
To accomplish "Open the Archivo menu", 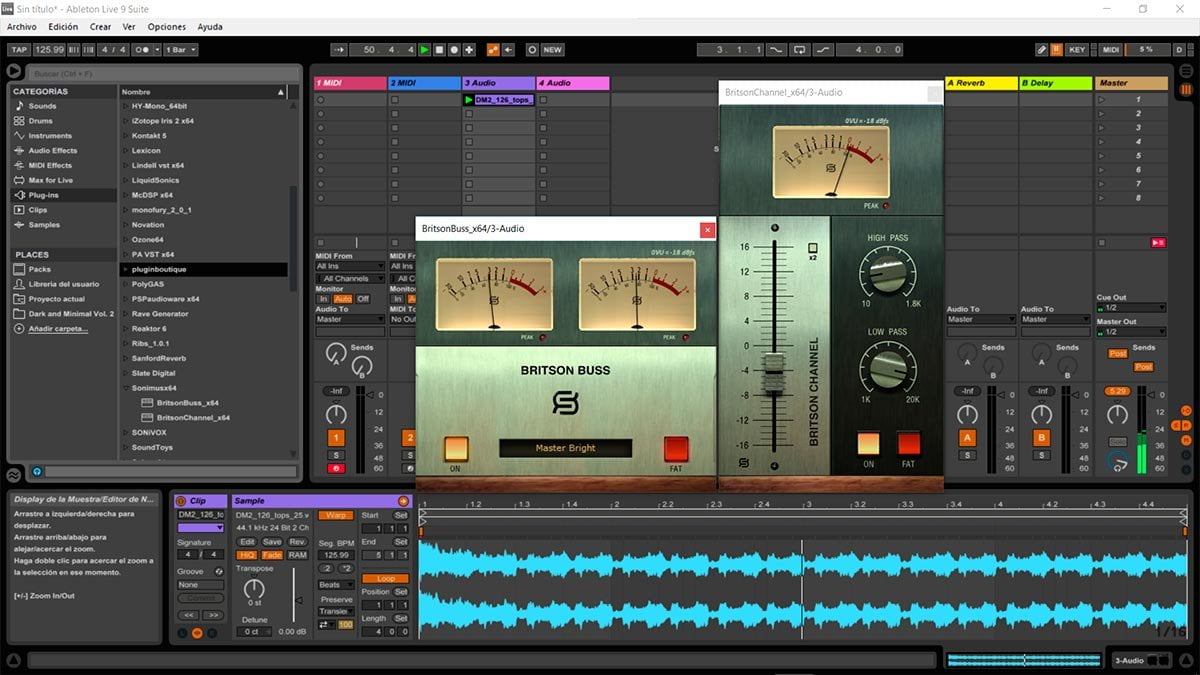I will [21, 27].
